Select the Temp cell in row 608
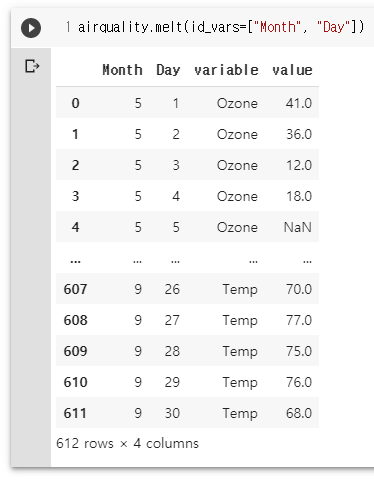The width and height of the screenshot is (374, 485). click(240, 320)
